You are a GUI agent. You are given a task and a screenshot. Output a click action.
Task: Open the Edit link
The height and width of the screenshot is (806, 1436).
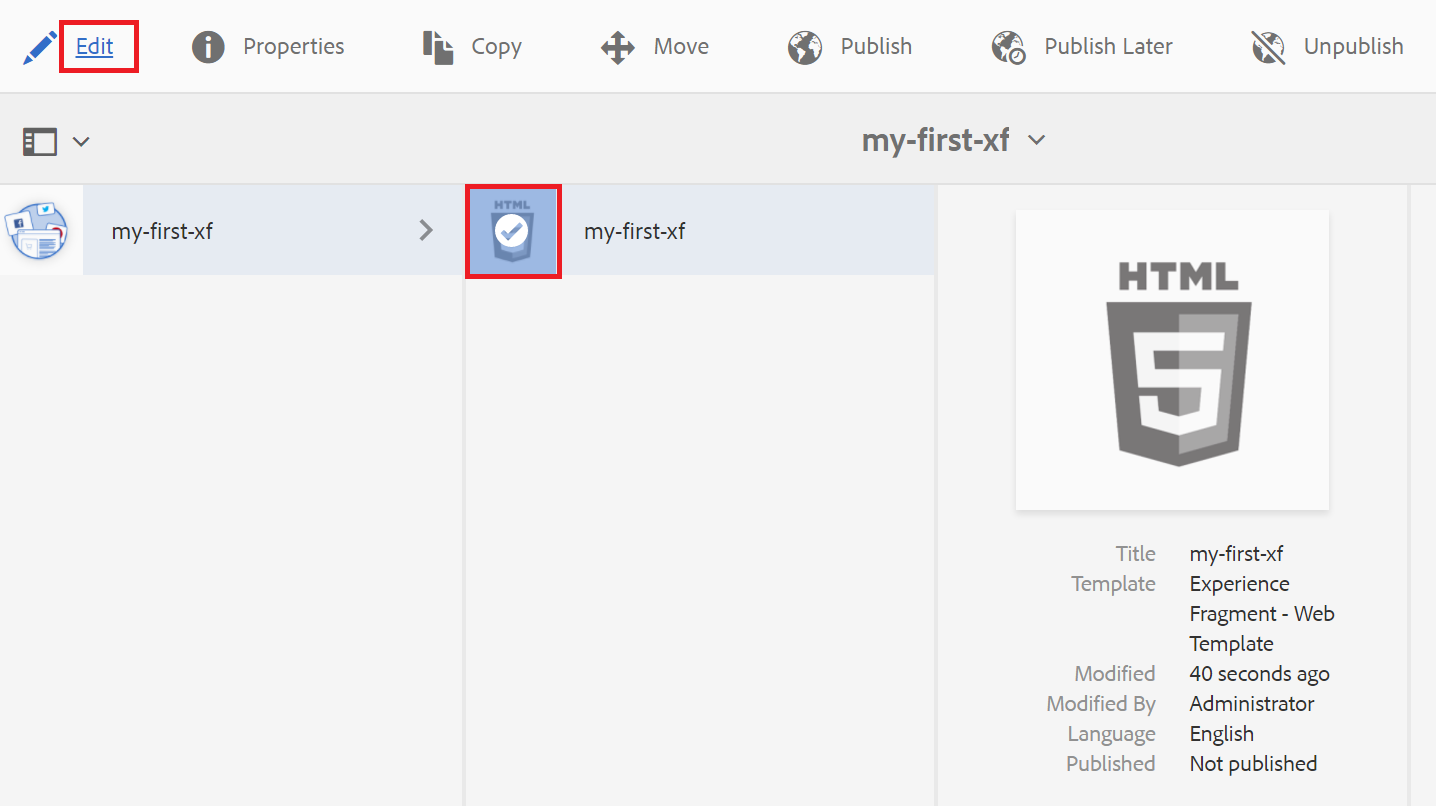click(x=95, y=47)
